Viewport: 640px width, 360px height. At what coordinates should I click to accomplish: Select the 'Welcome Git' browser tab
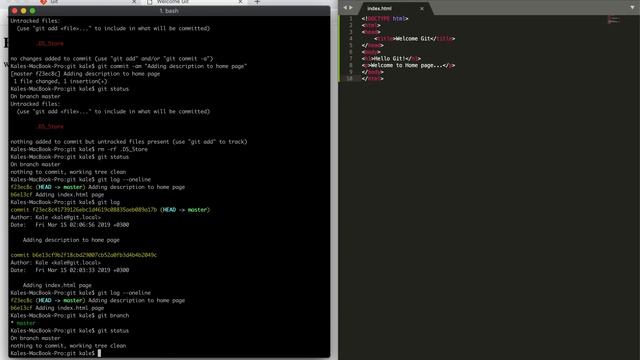[194, 2]
